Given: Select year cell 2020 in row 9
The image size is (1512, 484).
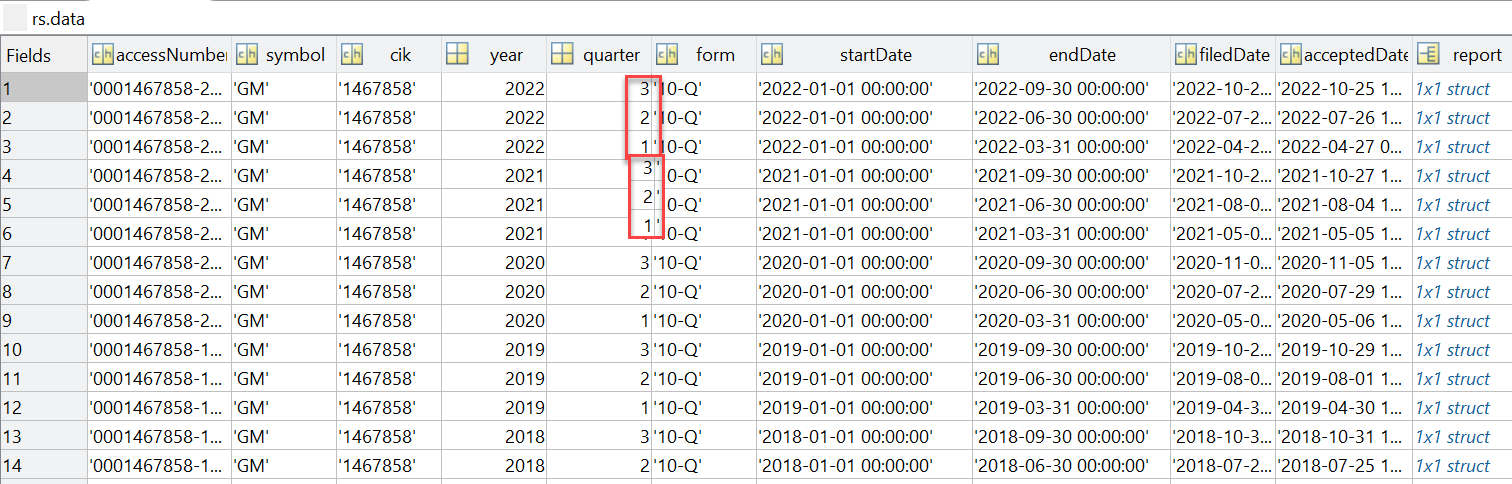Looking at the screenshot, I should [494, 320].
